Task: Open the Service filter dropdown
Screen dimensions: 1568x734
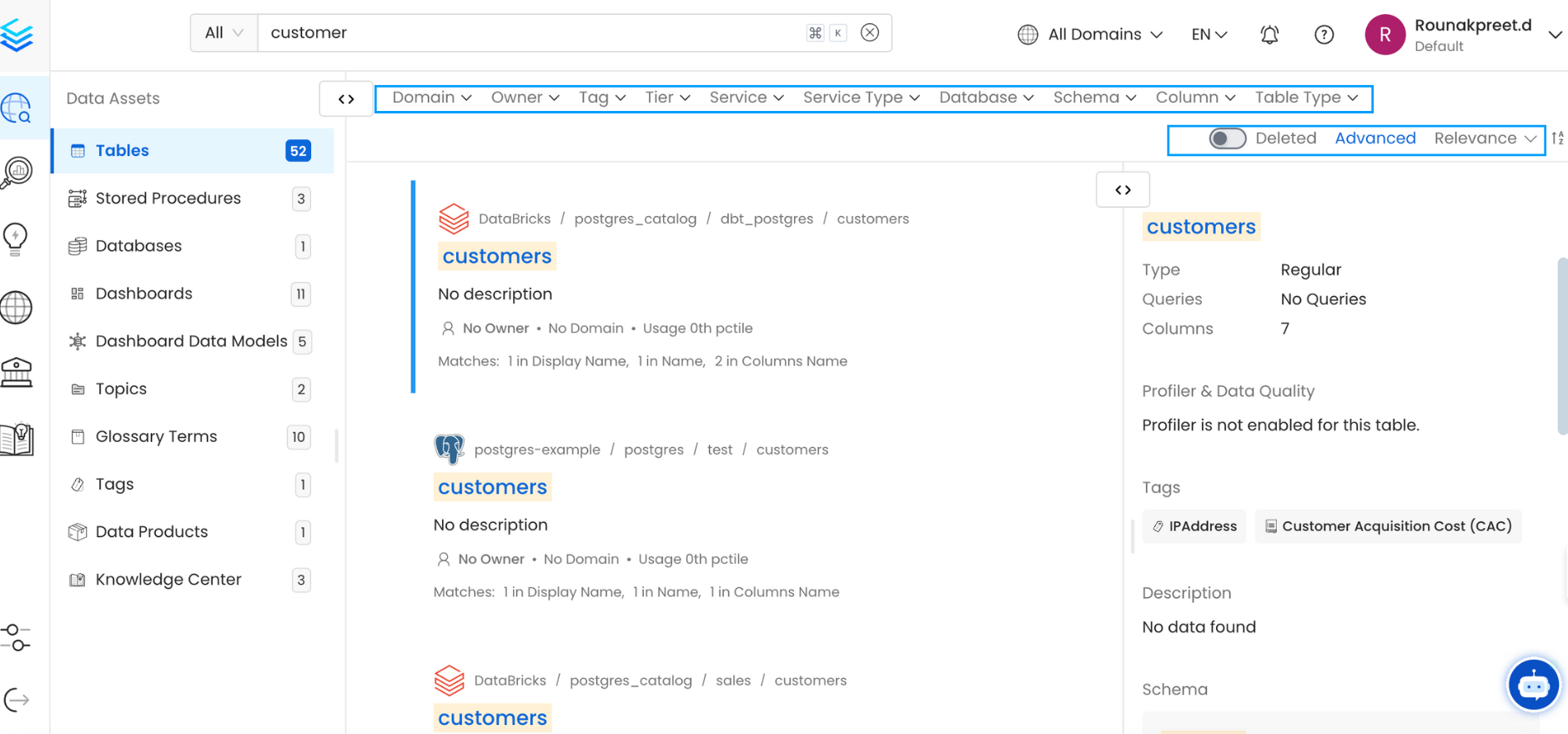Action: coord(746,98)
